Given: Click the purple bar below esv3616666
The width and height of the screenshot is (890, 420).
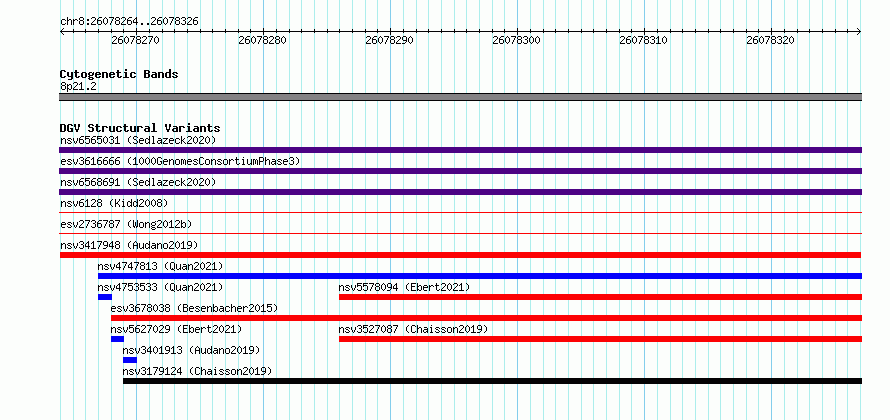Looking at the screenshot, I should [x=460, y=171].
